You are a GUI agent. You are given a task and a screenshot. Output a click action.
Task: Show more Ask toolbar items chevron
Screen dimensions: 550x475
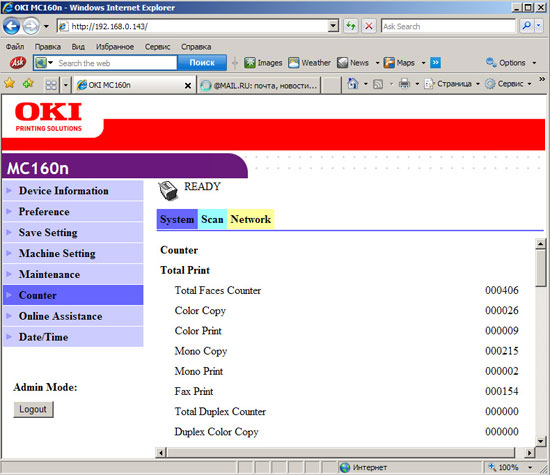pyautogui.click(x=435, y=62)
